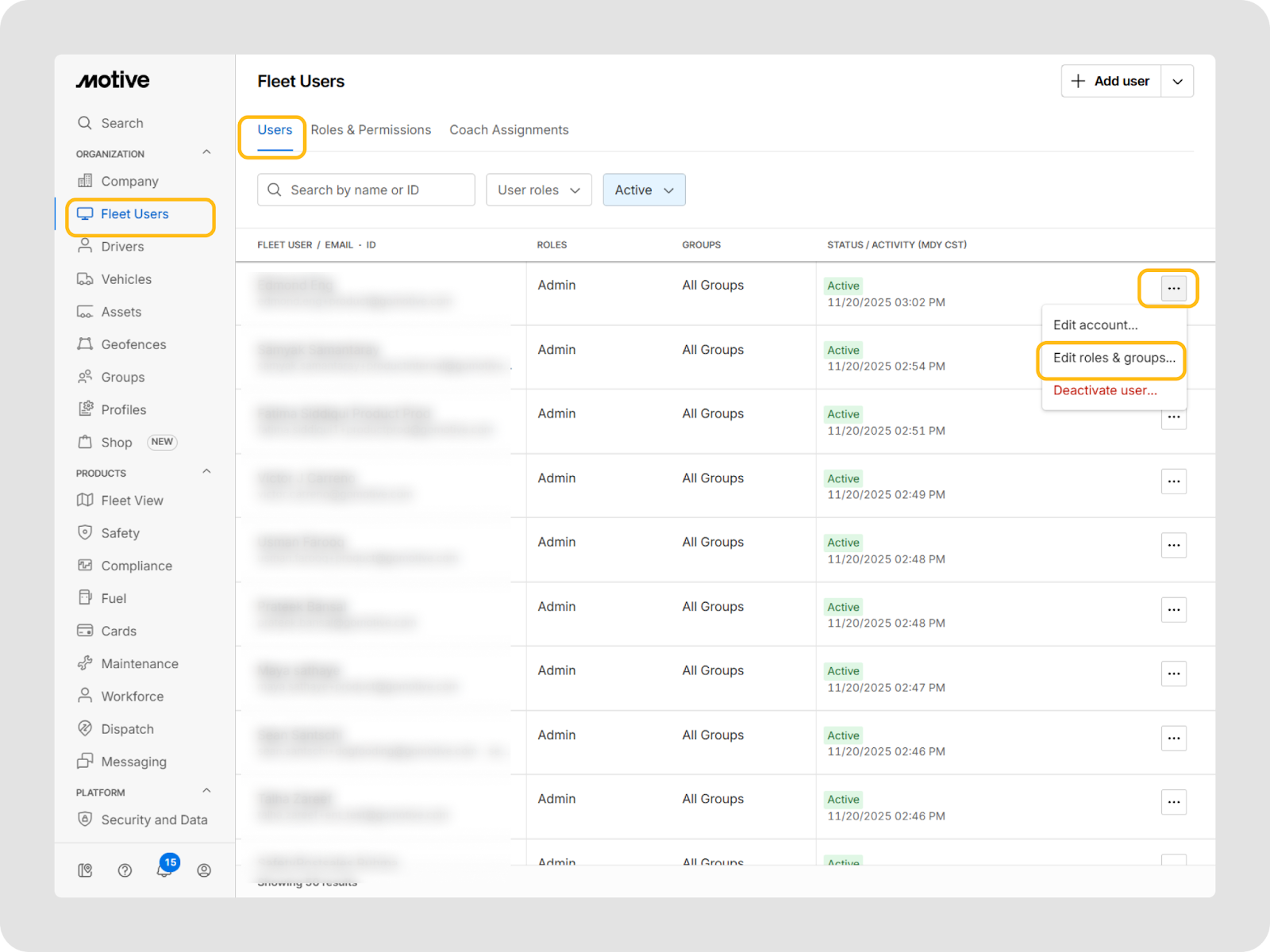This screenshot has width=1270, height=952.
Task: Click the help question mark icon
Action: (125, 871)
